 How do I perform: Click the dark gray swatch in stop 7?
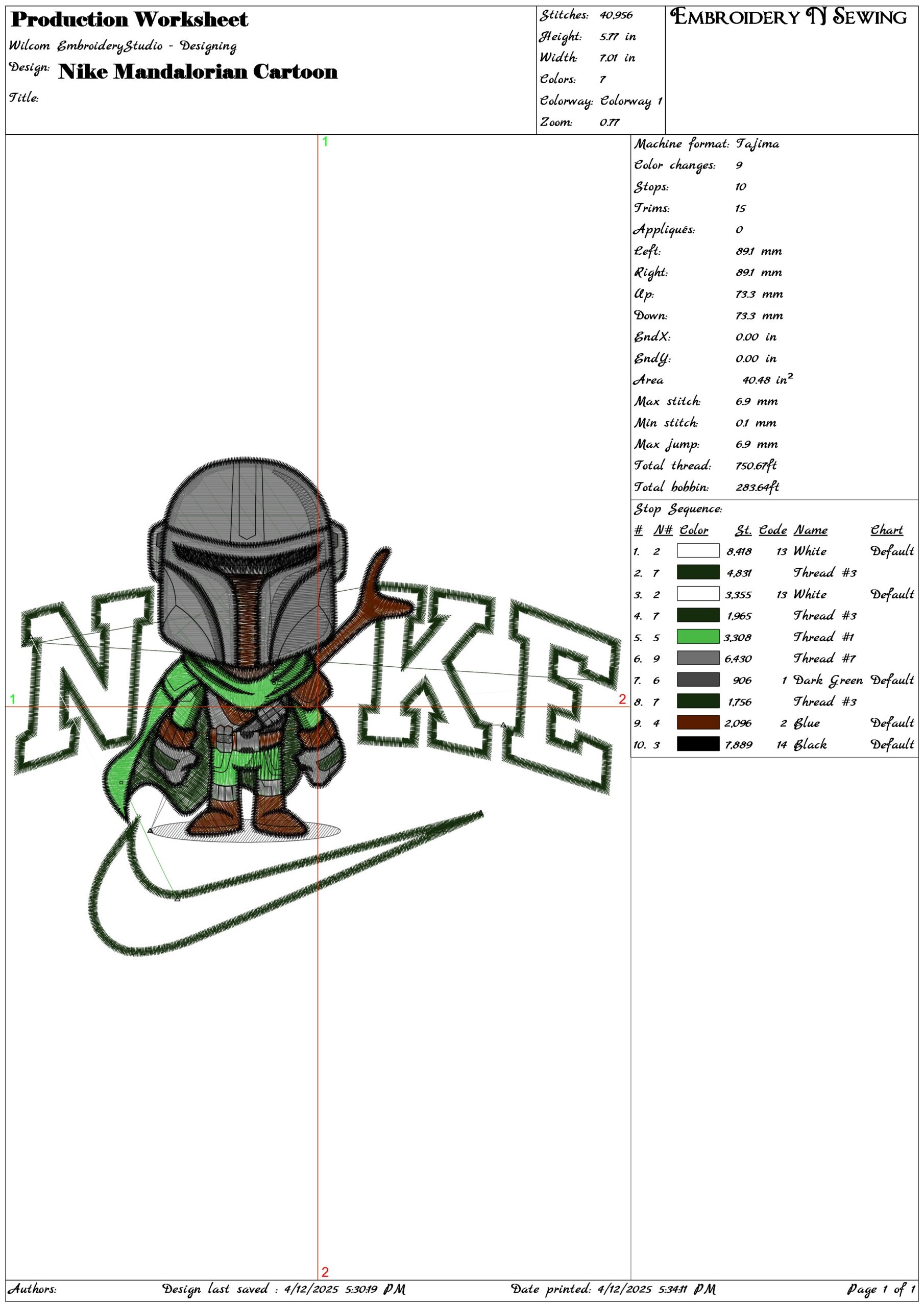pos(698,680)
